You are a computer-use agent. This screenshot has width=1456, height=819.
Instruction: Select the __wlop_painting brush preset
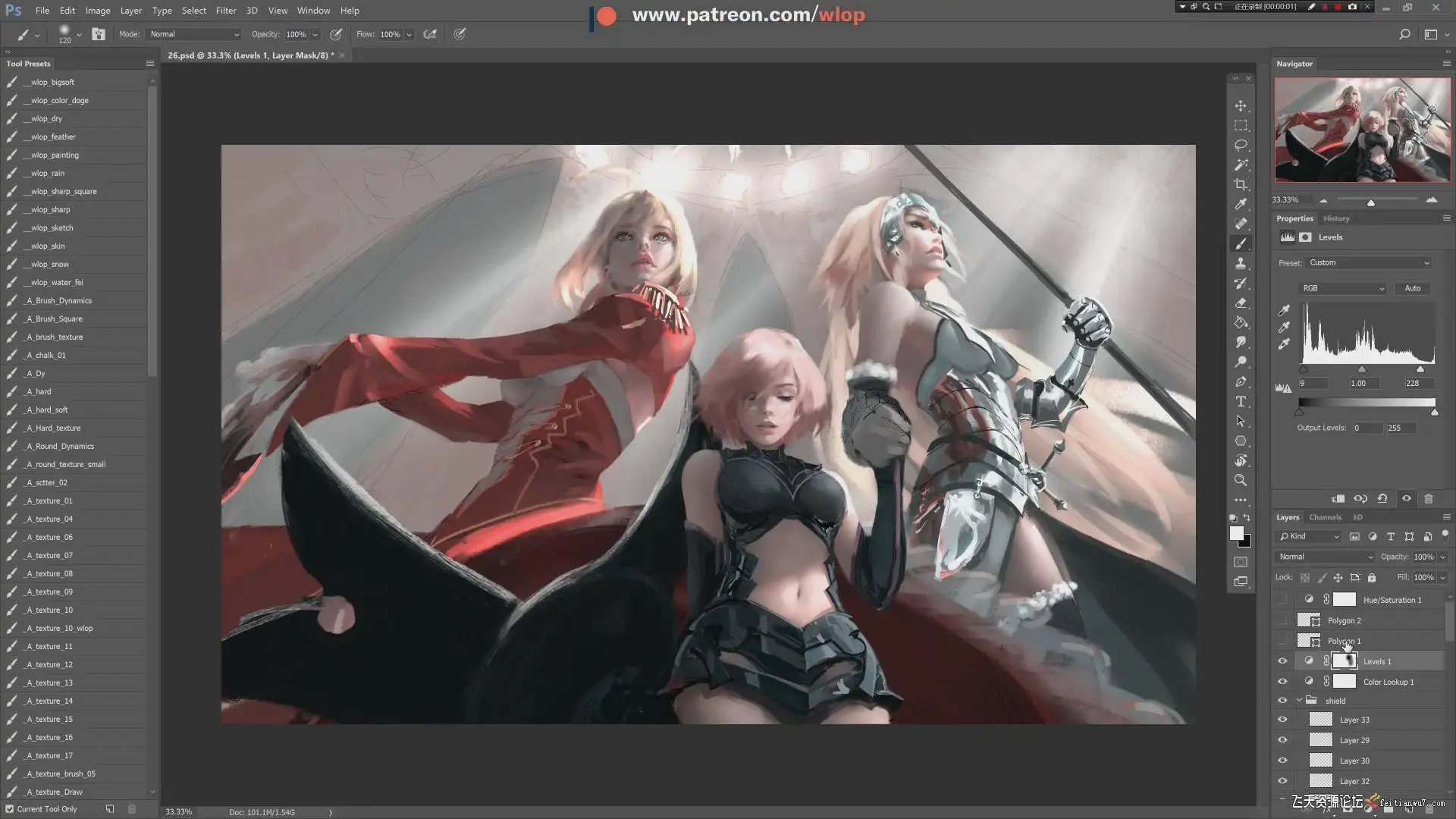tap(55, 155)
